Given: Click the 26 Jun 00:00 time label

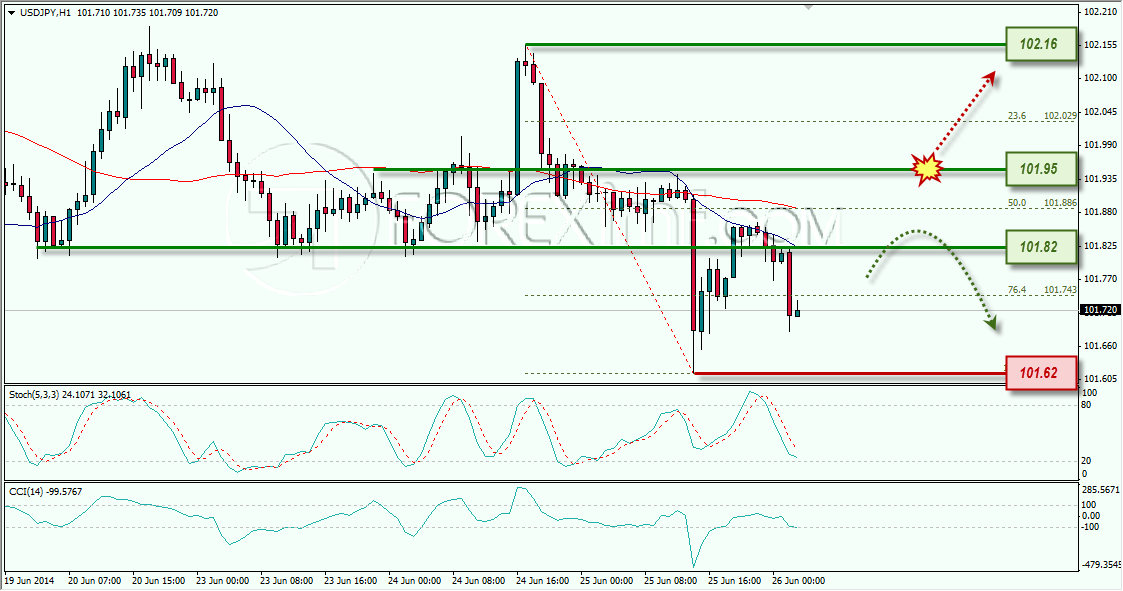Looking at the screenshot, I should [799, 580].
